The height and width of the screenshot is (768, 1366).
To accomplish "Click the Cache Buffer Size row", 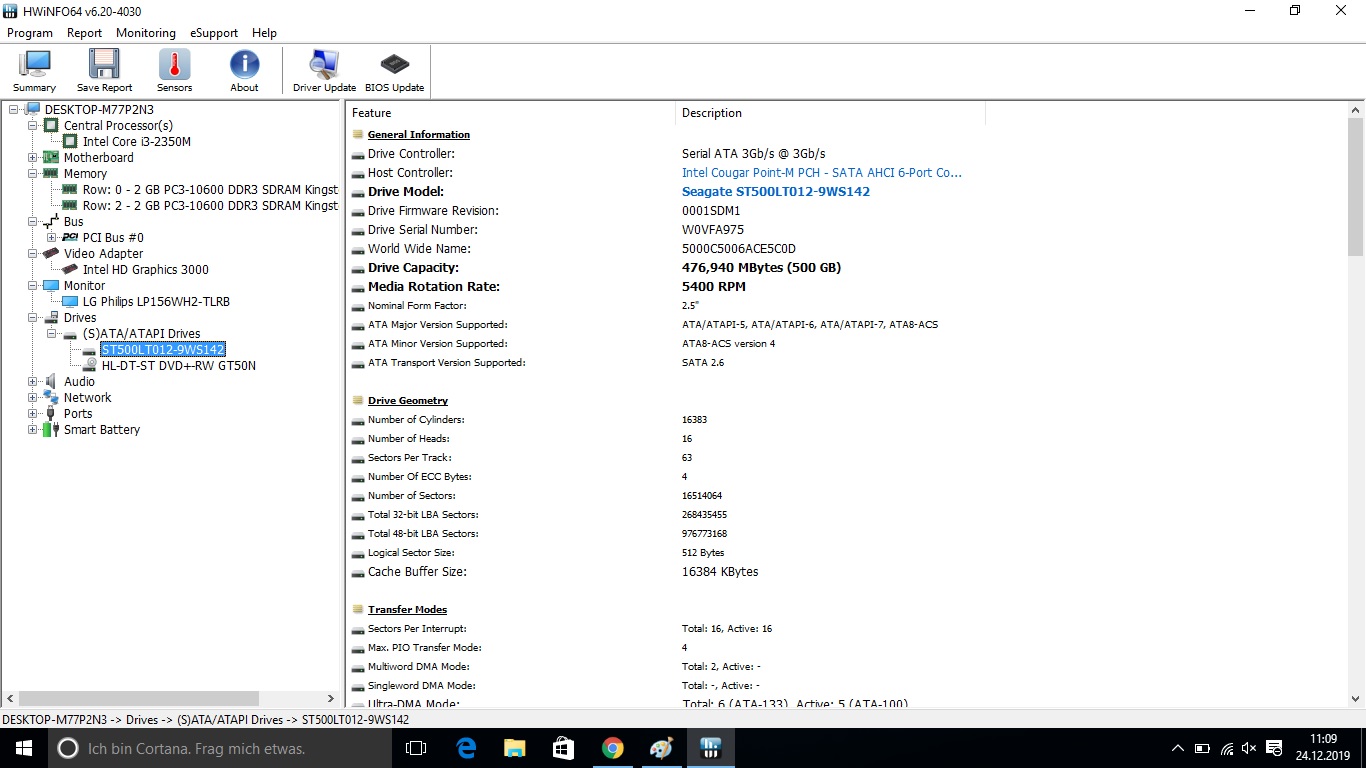I will point(667,572).
